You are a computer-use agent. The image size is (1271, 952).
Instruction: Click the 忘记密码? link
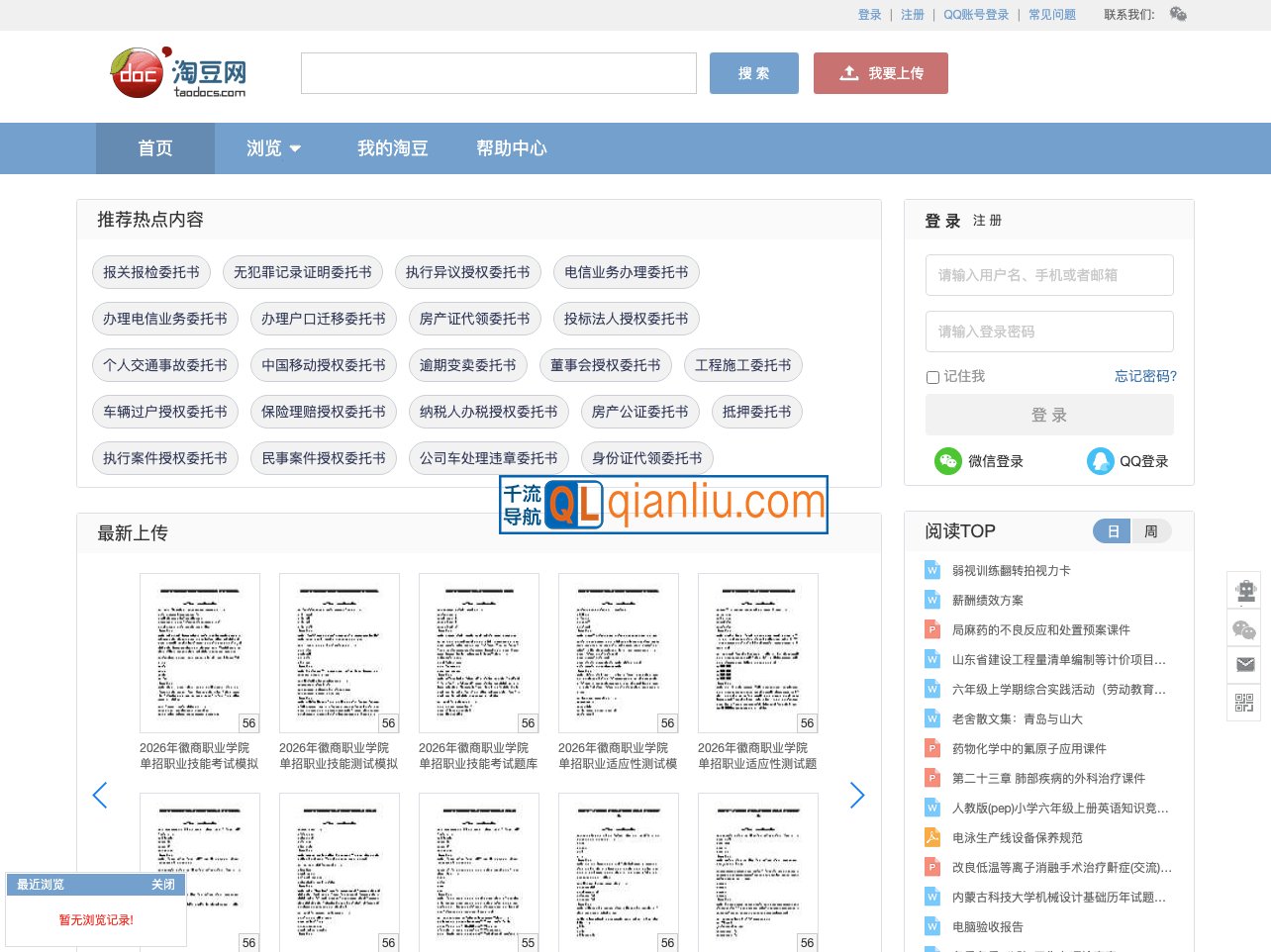pyautogui.click(x=1145, y=376)
